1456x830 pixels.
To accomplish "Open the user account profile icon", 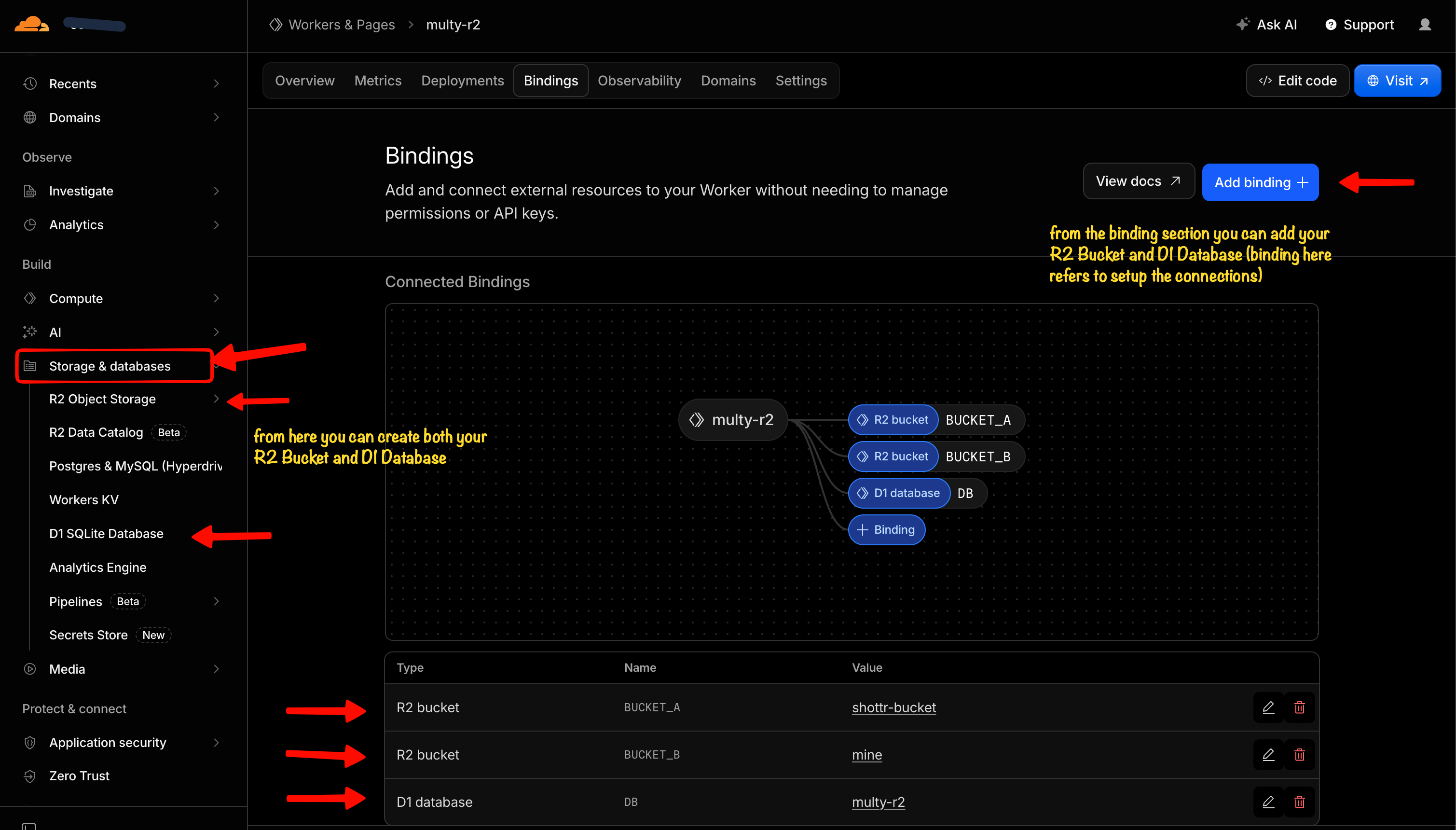I will click(1425, 25).
